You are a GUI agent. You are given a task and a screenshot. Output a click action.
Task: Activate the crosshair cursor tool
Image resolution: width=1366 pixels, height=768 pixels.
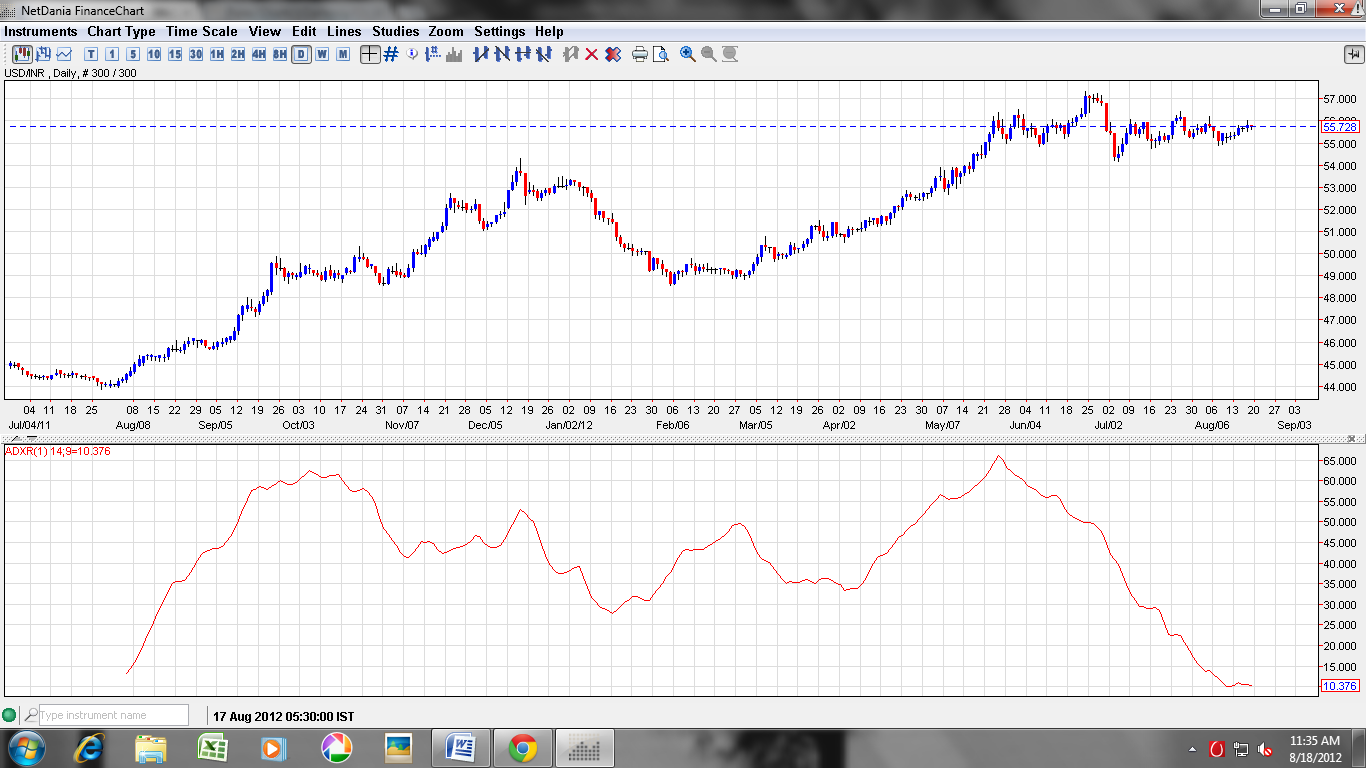tap(371, 55)
